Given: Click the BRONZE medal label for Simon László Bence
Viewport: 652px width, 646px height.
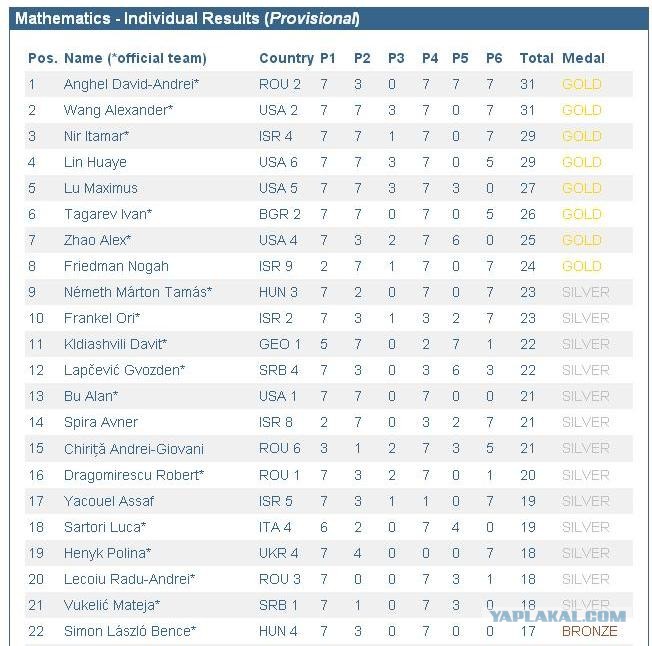Looking at the screenshot, I should pyautogui.click(x=589, y=631).
